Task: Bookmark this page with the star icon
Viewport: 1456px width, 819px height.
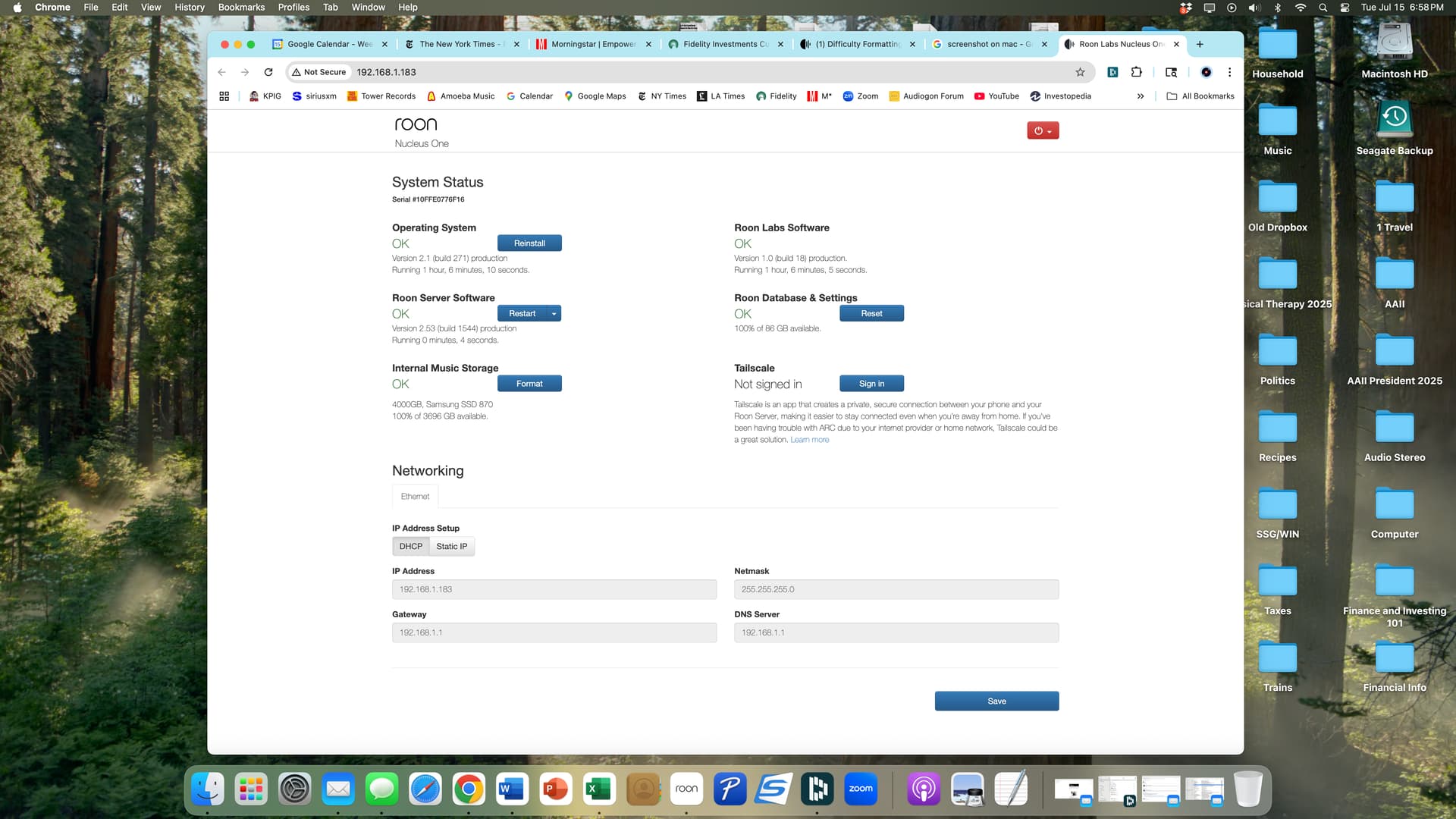Action: coord(1080,72)
